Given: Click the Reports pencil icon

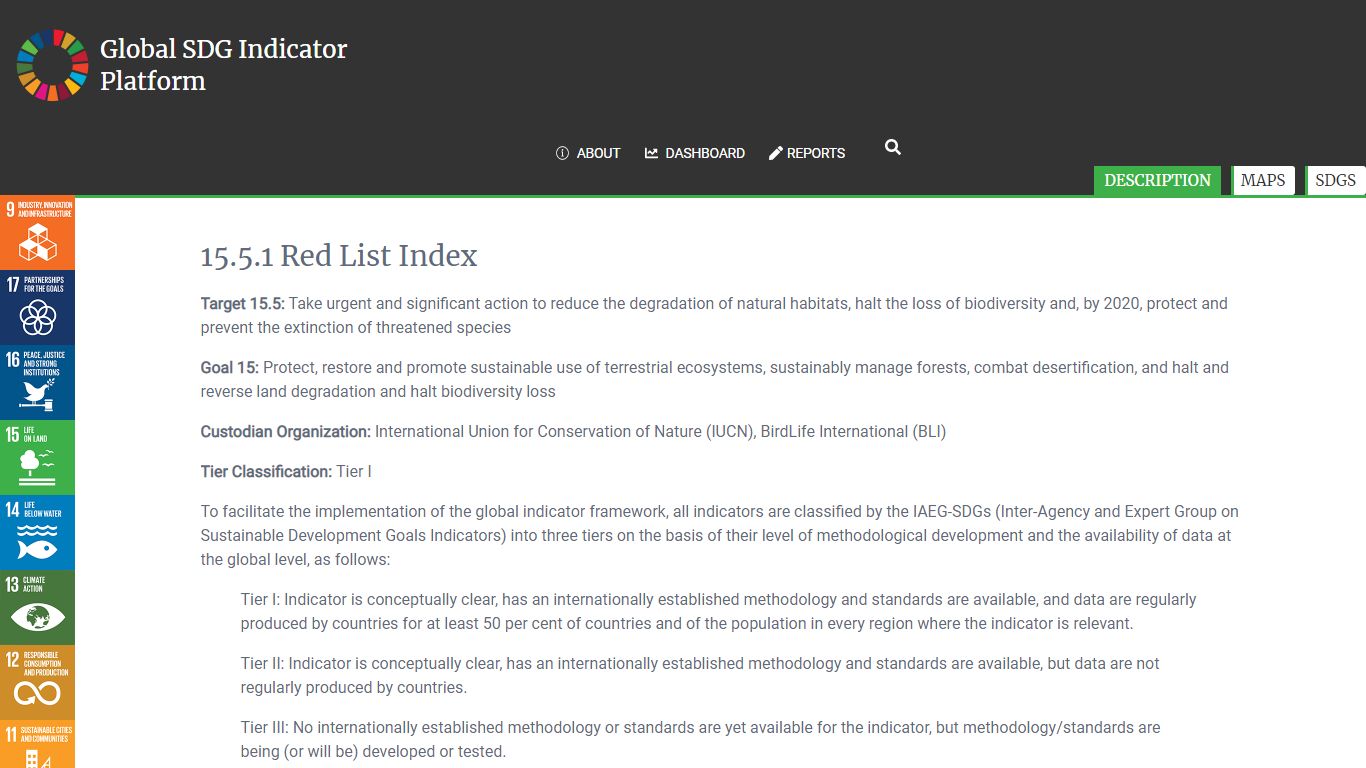Looking at the screenshot, I should 775,153.
